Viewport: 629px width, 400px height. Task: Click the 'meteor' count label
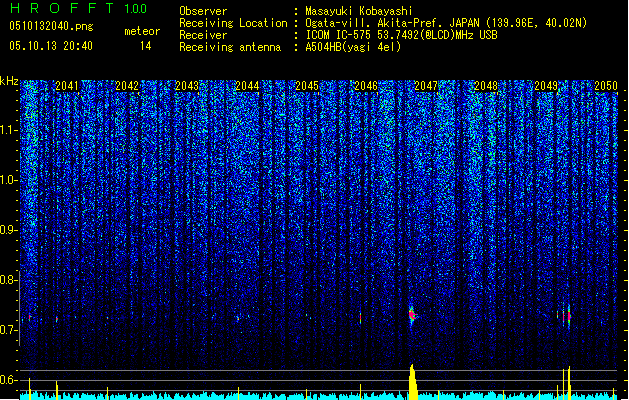(x=142, y=31)
